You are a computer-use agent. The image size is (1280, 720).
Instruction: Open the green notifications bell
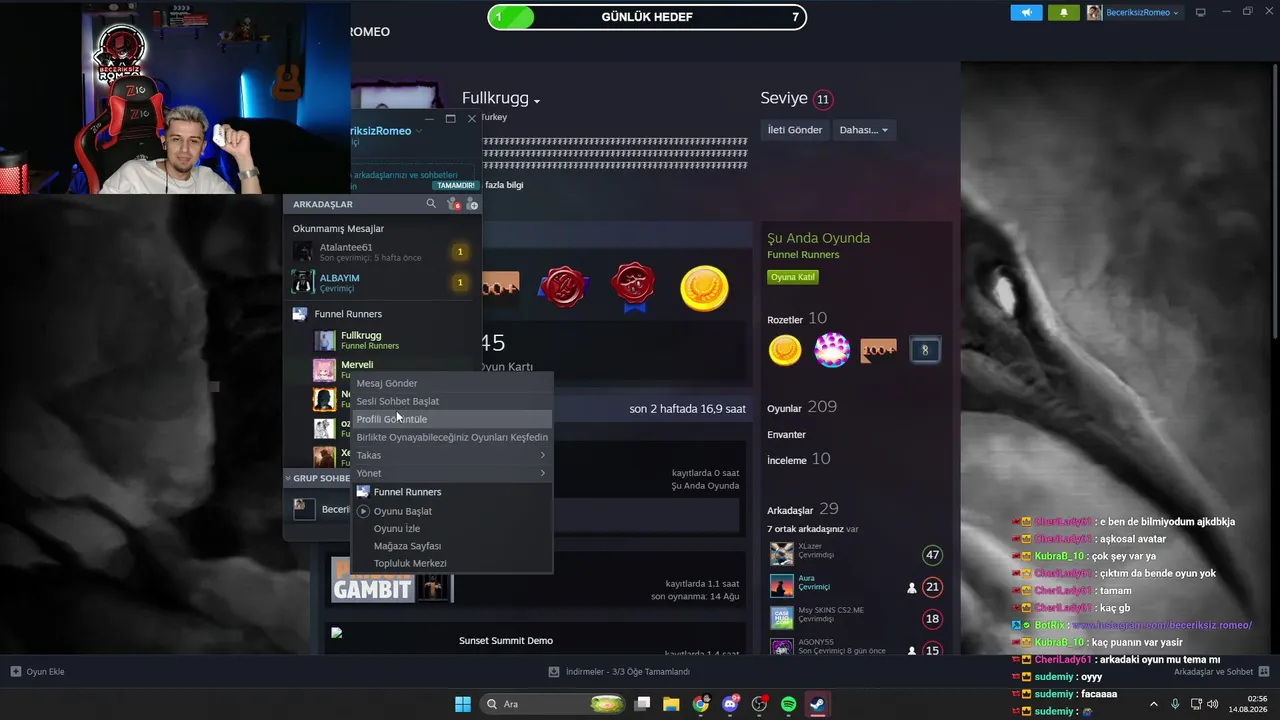tap(1063, 12)
